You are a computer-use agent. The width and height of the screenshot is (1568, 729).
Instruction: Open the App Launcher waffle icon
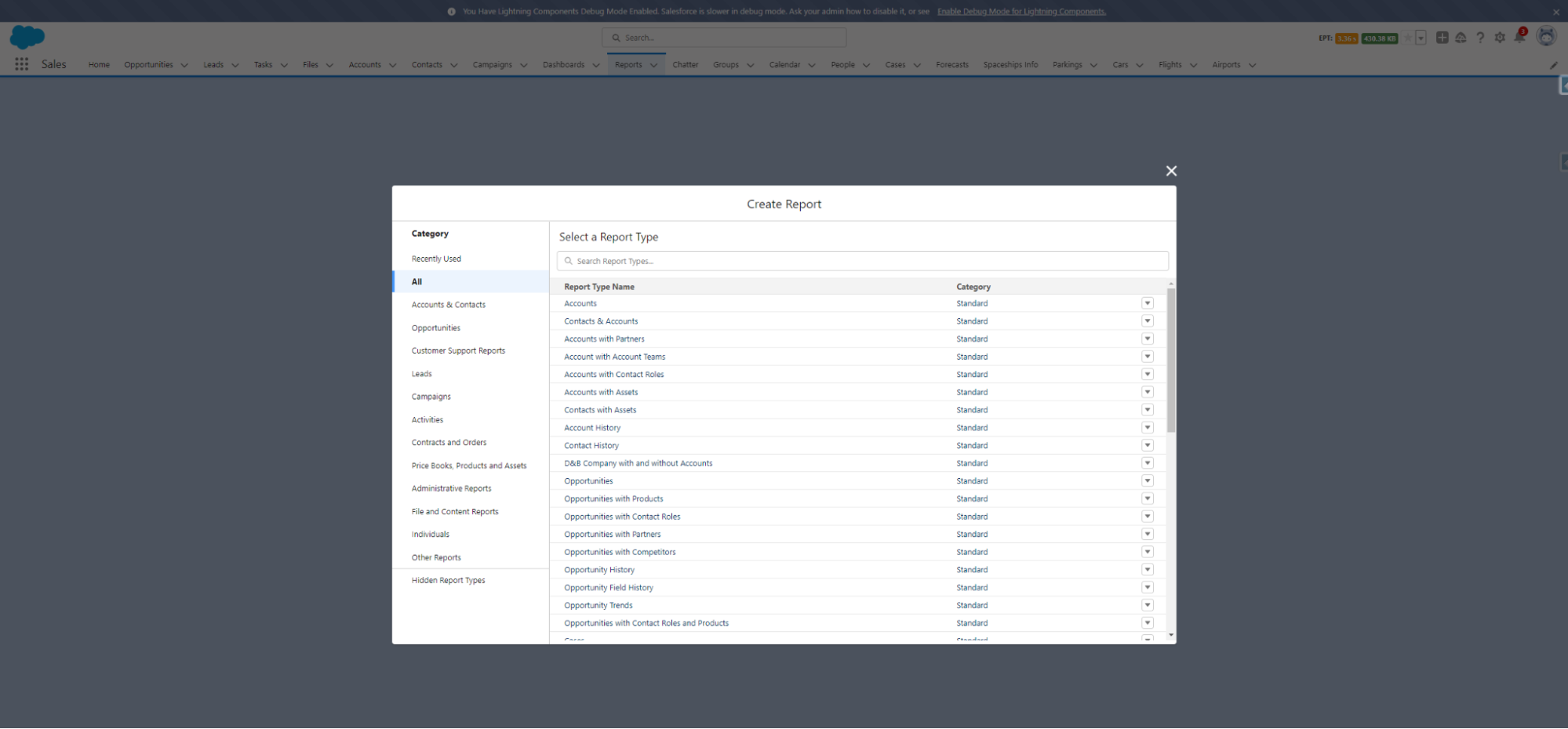pos(21,64)
